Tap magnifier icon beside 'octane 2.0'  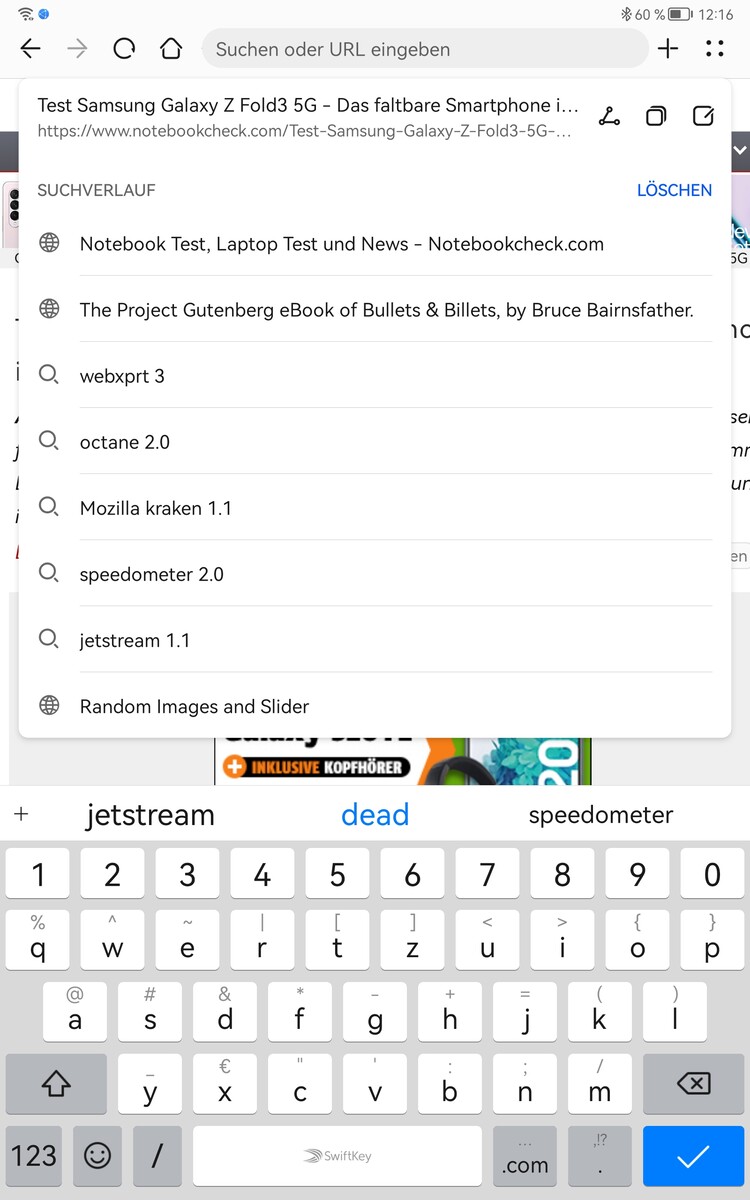pos(48,441)
